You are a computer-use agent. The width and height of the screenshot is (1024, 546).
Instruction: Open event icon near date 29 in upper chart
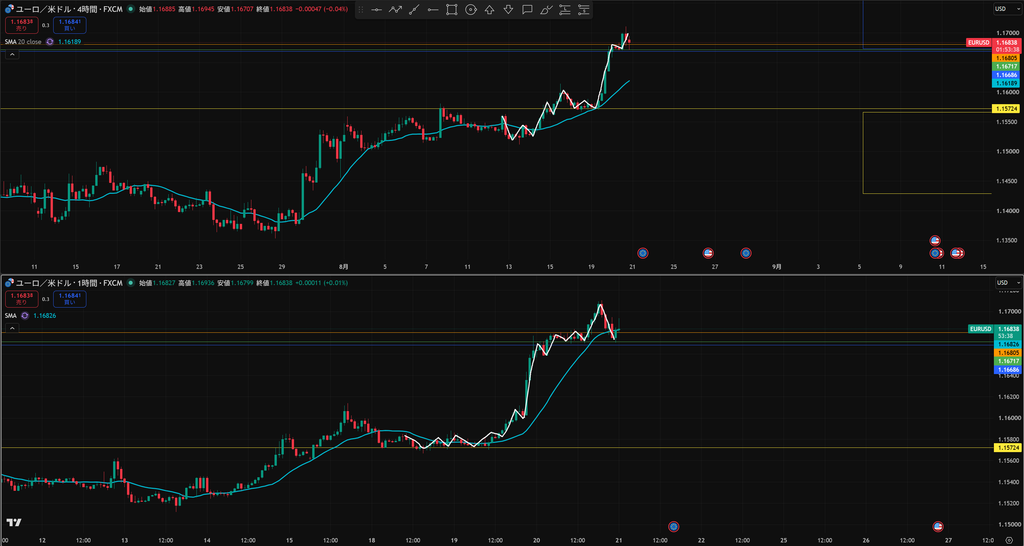(x=746, y=253)
